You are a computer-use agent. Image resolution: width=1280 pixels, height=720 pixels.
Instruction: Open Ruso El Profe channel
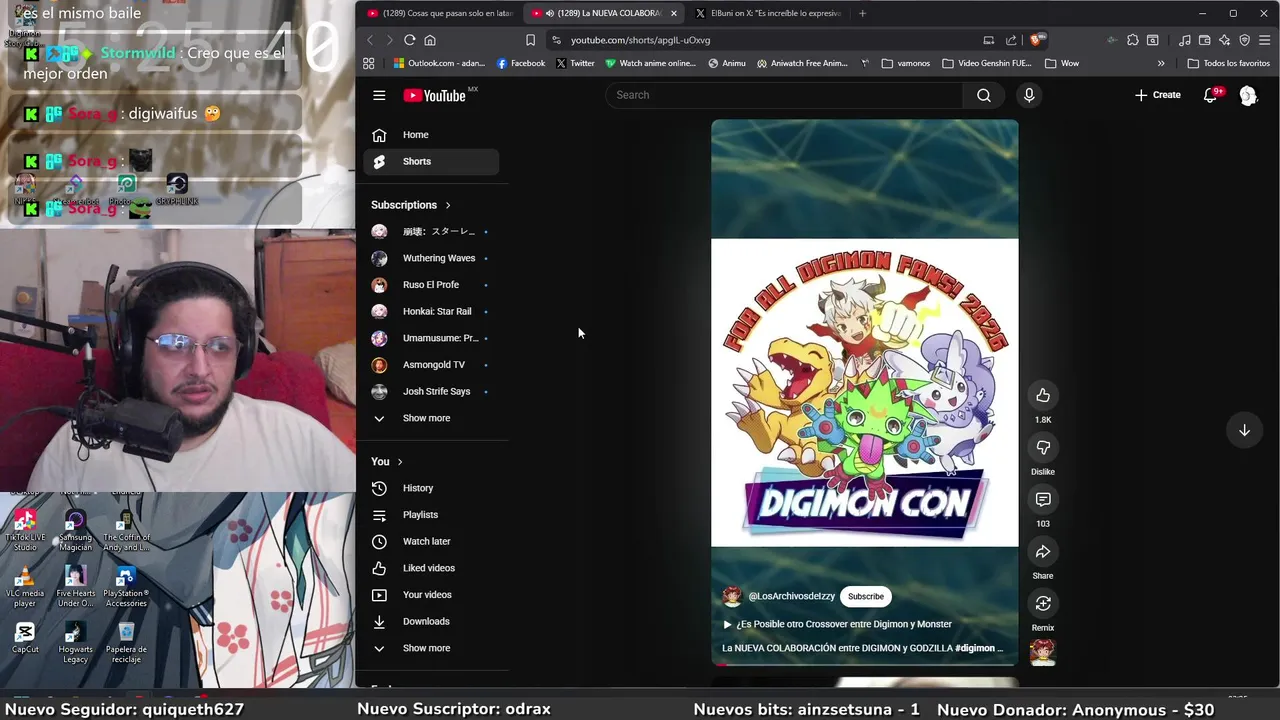coord(432,285)
